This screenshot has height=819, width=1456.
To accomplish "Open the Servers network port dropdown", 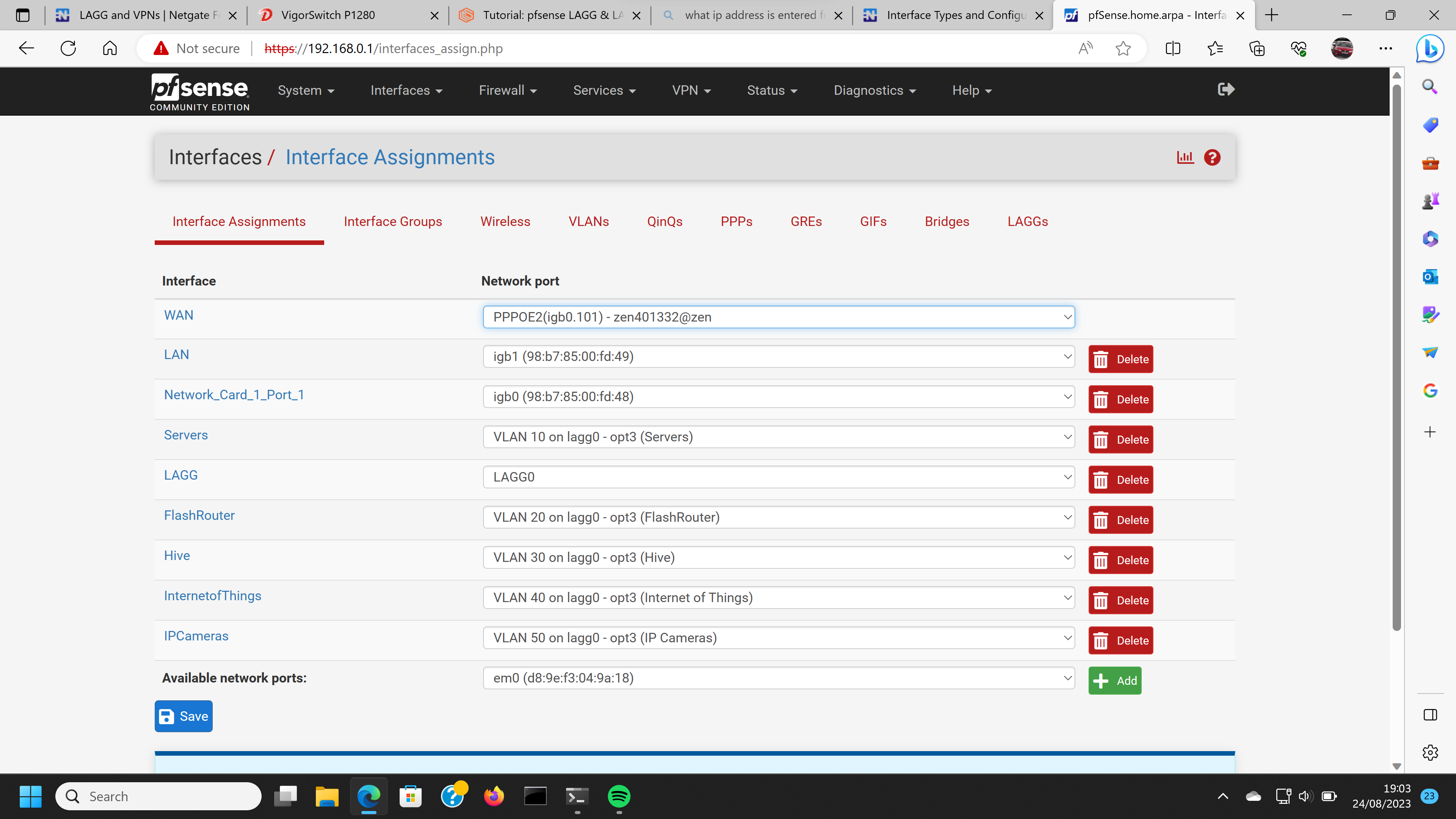I will click(779, 437).
